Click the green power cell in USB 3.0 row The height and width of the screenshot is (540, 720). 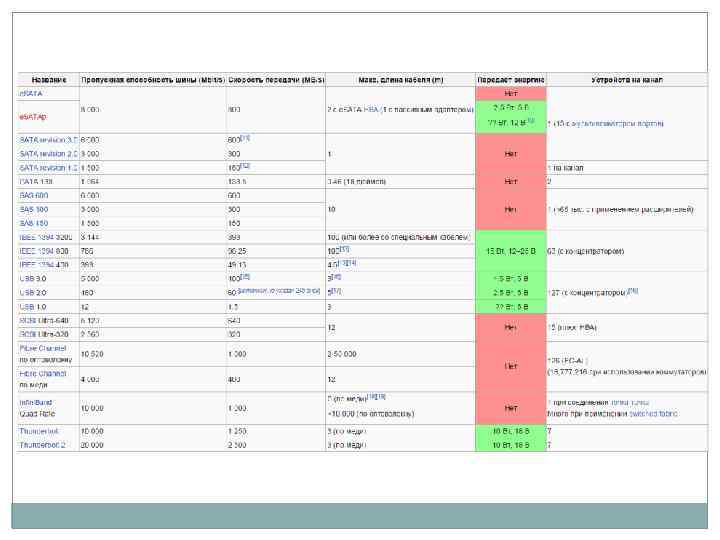[511, 279]
